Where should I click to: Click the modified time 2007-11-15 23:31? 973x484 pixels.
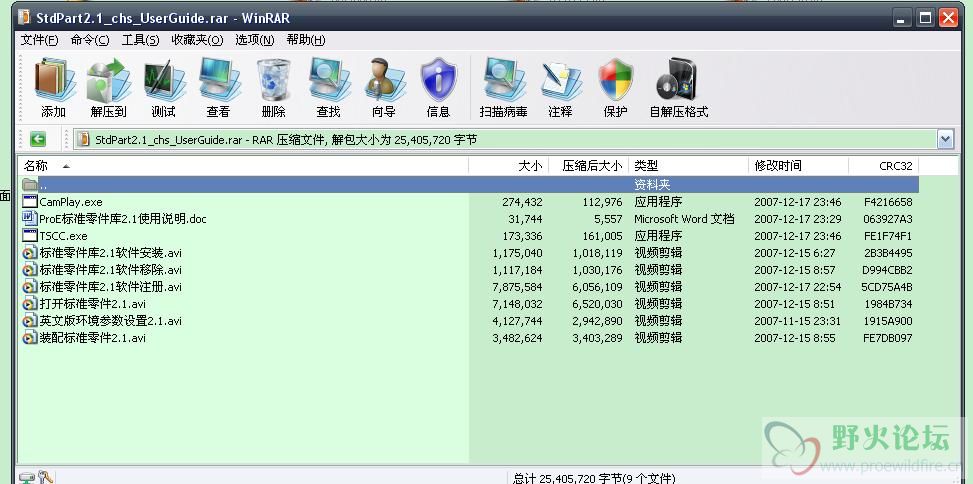click(797, 321)
